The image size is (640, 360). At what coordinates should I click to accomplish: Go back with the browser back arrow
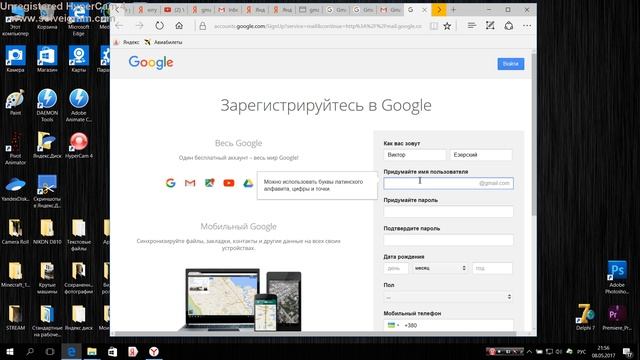click(119, 26)
